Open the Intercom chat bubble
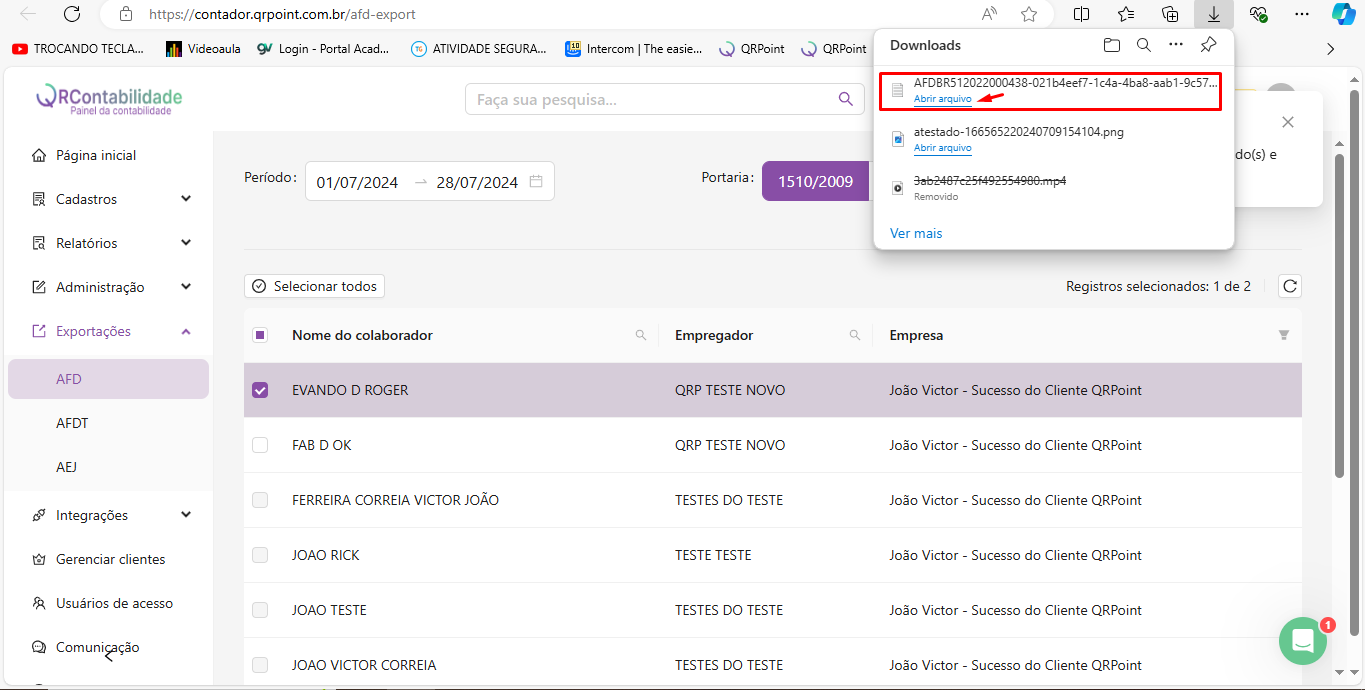 pyautogui.click(x=1302, y=641)
